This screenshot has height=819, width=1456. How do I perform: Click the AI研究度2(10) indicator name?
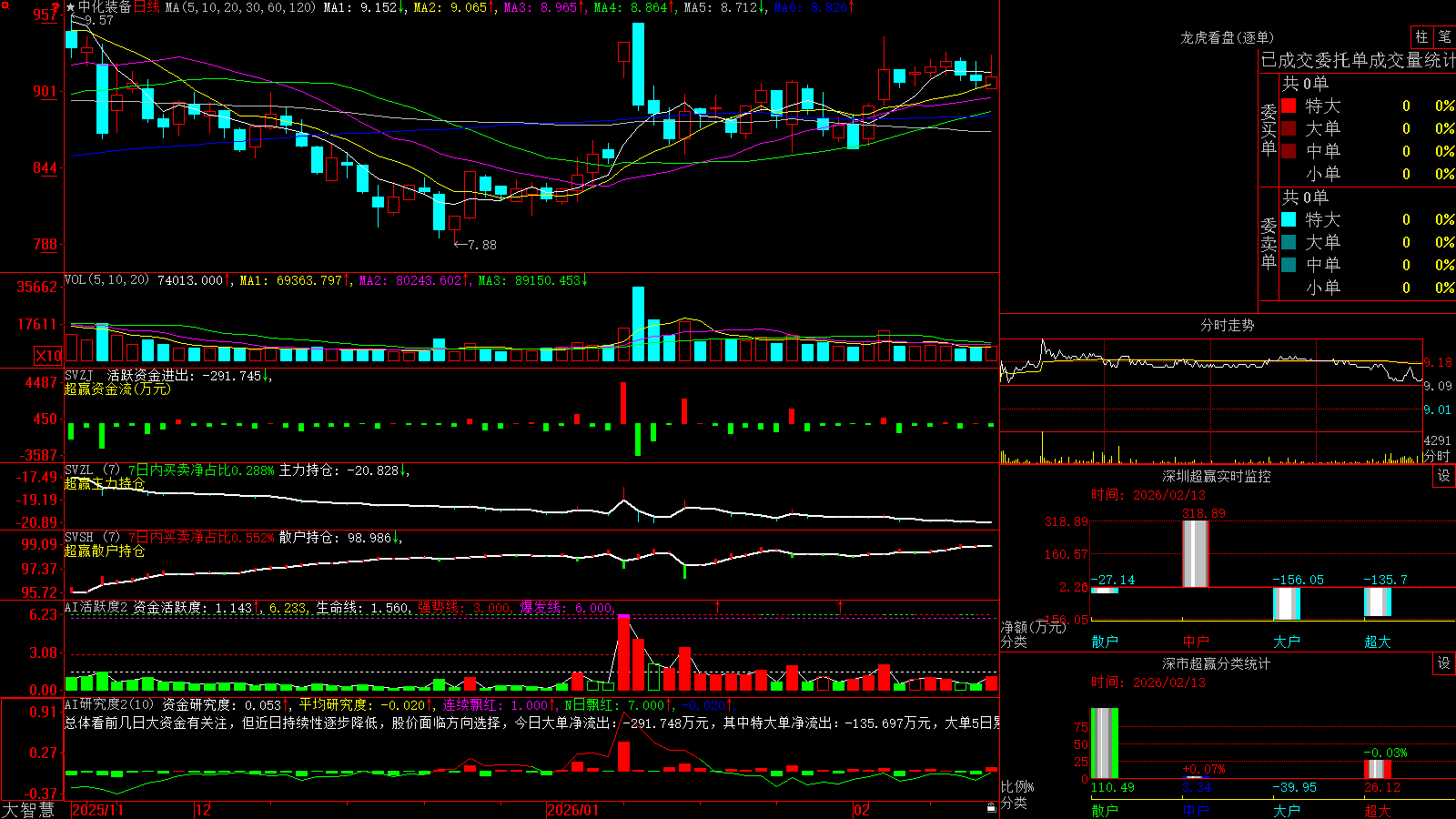click(109, 704)
